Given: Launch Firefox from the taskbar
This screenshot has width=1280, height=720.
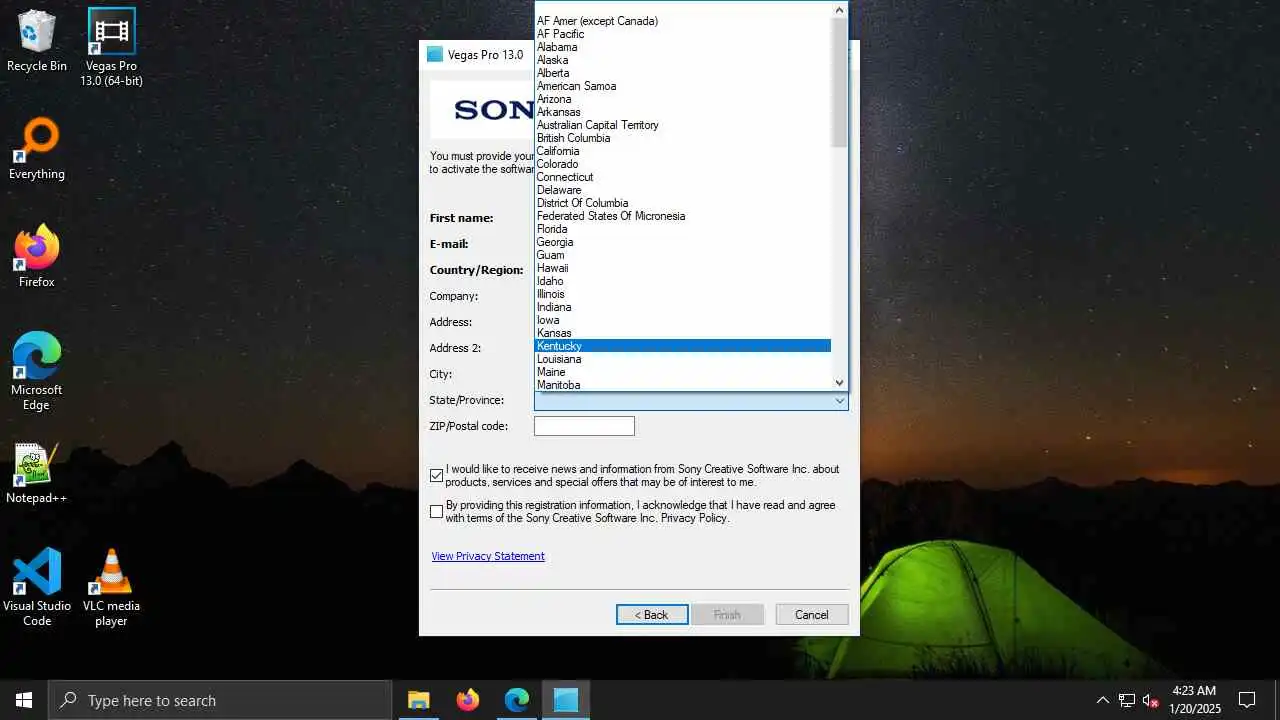Looking at the screenshot, I should (467, 700).
